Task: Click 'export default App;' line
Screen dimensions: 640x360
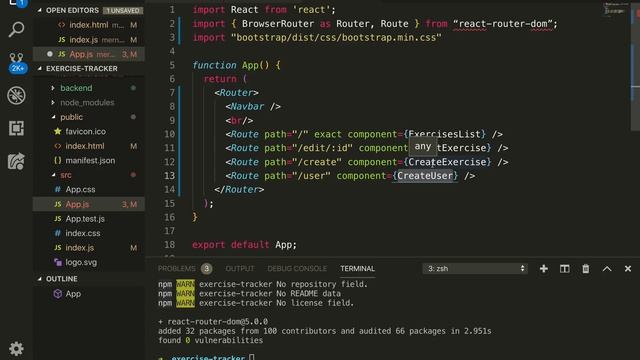Action: coord(244,244)
